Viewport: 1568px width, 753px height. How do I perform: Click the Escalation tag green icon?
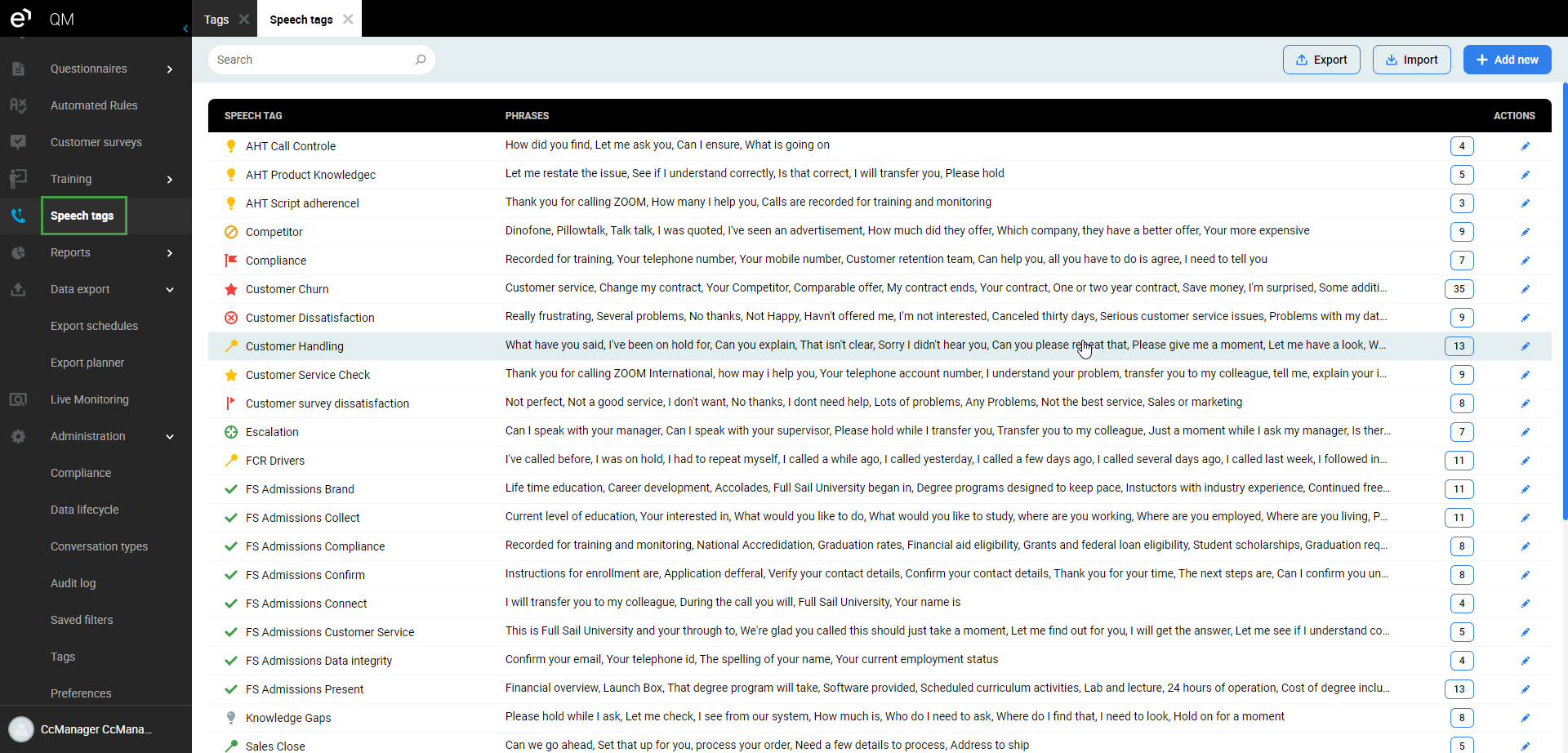click(x=231, y=432)
